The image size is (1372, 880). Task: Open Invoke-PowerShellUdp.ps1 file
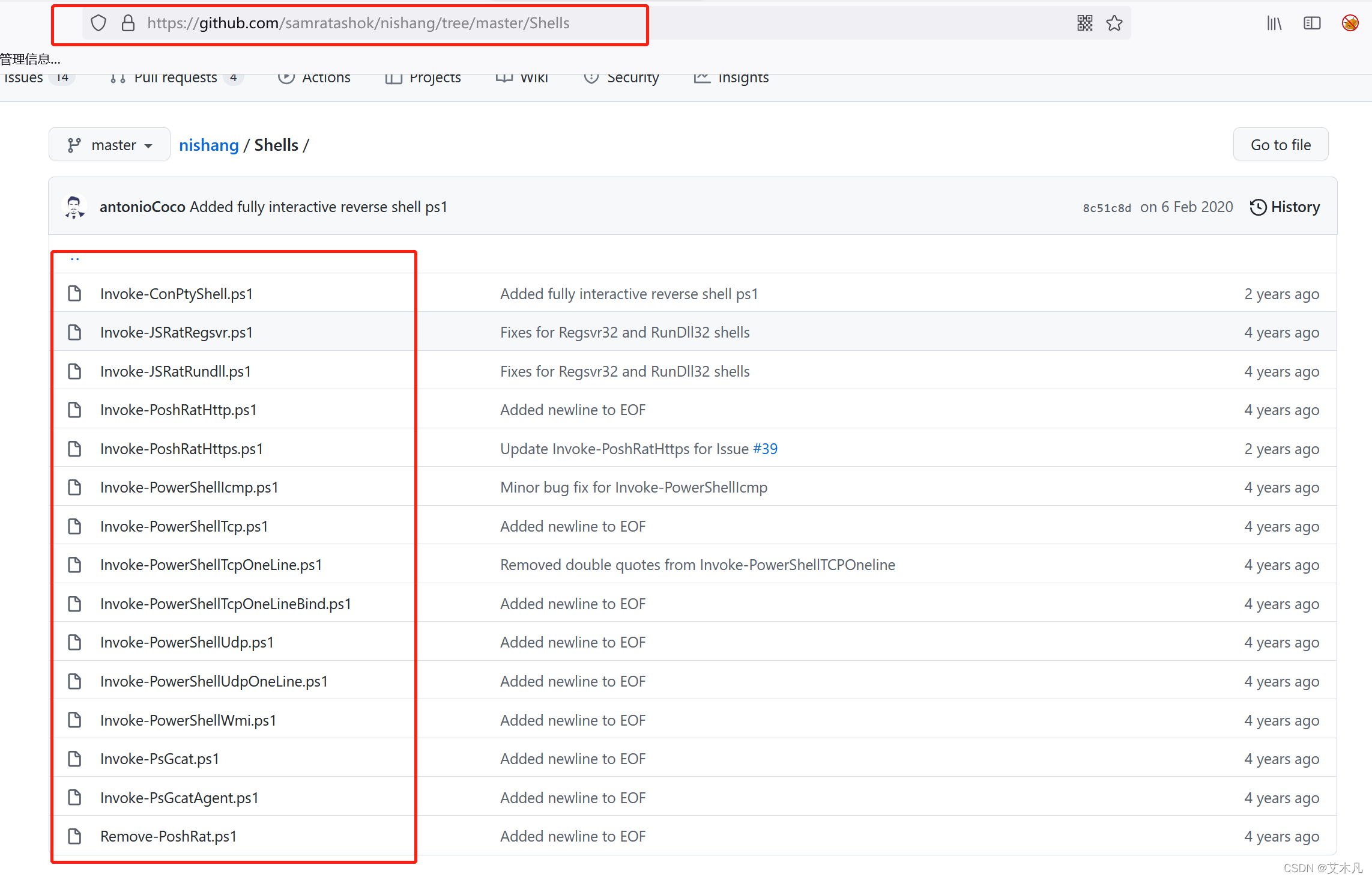point(187,642)
